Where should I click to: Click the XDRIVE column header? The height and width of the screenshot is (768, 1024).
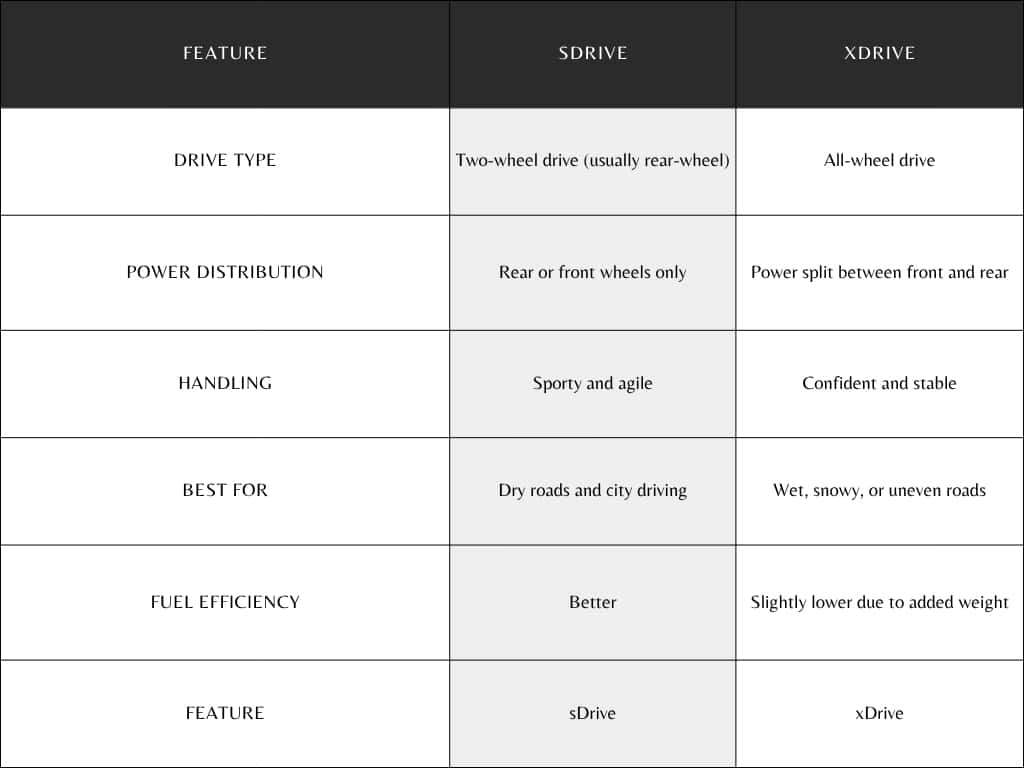click(x=879, y=53)
